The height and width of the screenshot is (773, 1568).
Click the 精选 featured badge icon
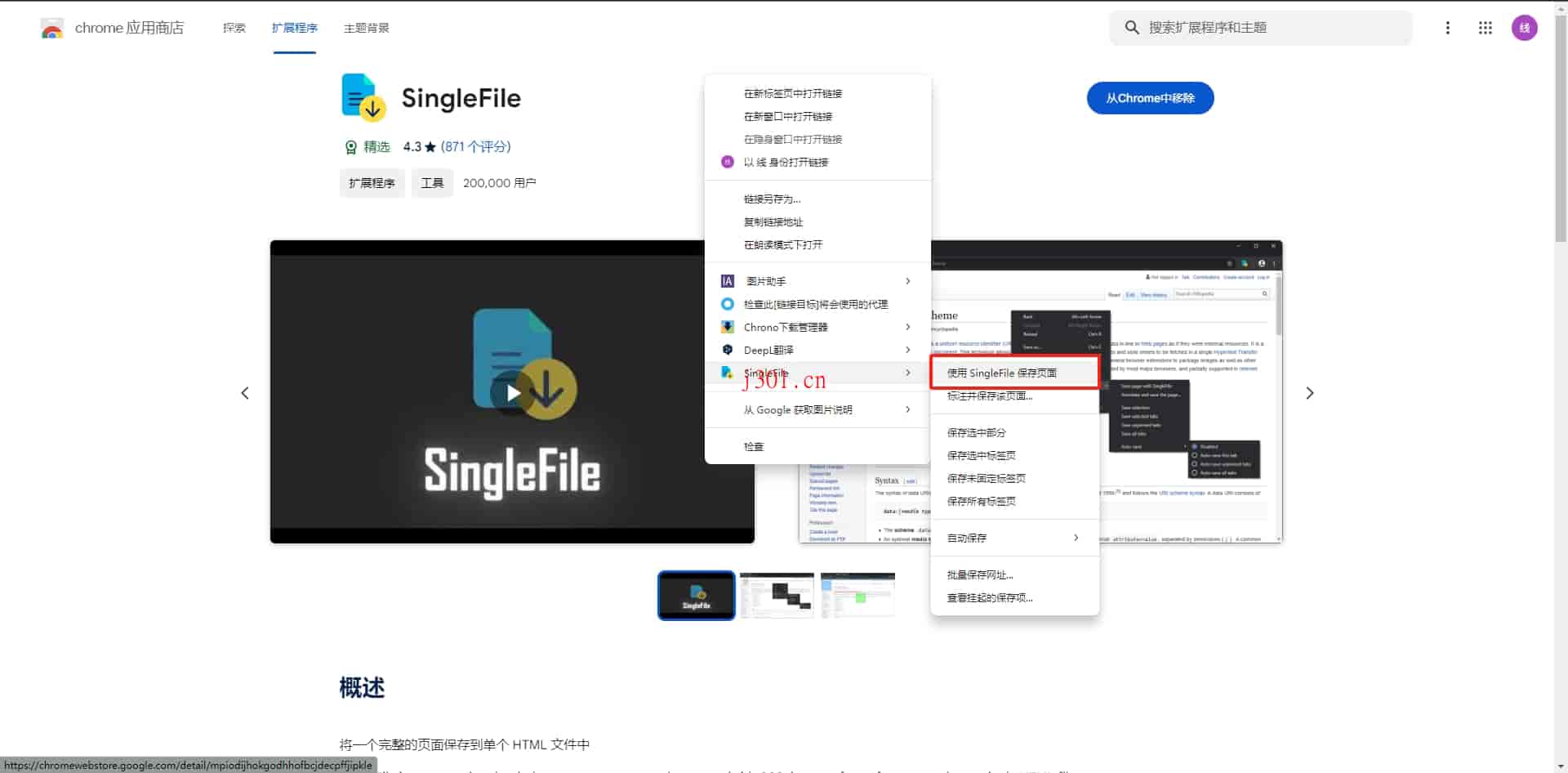(350, 147)
